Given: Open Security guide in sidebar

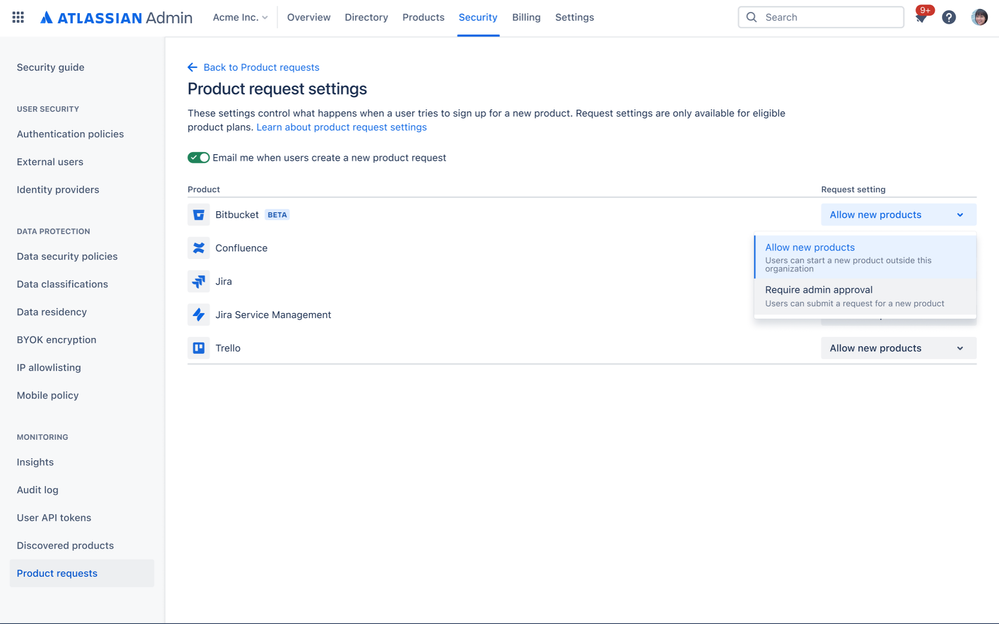Looking at the screenshot, I should click(x=50, y=67).
